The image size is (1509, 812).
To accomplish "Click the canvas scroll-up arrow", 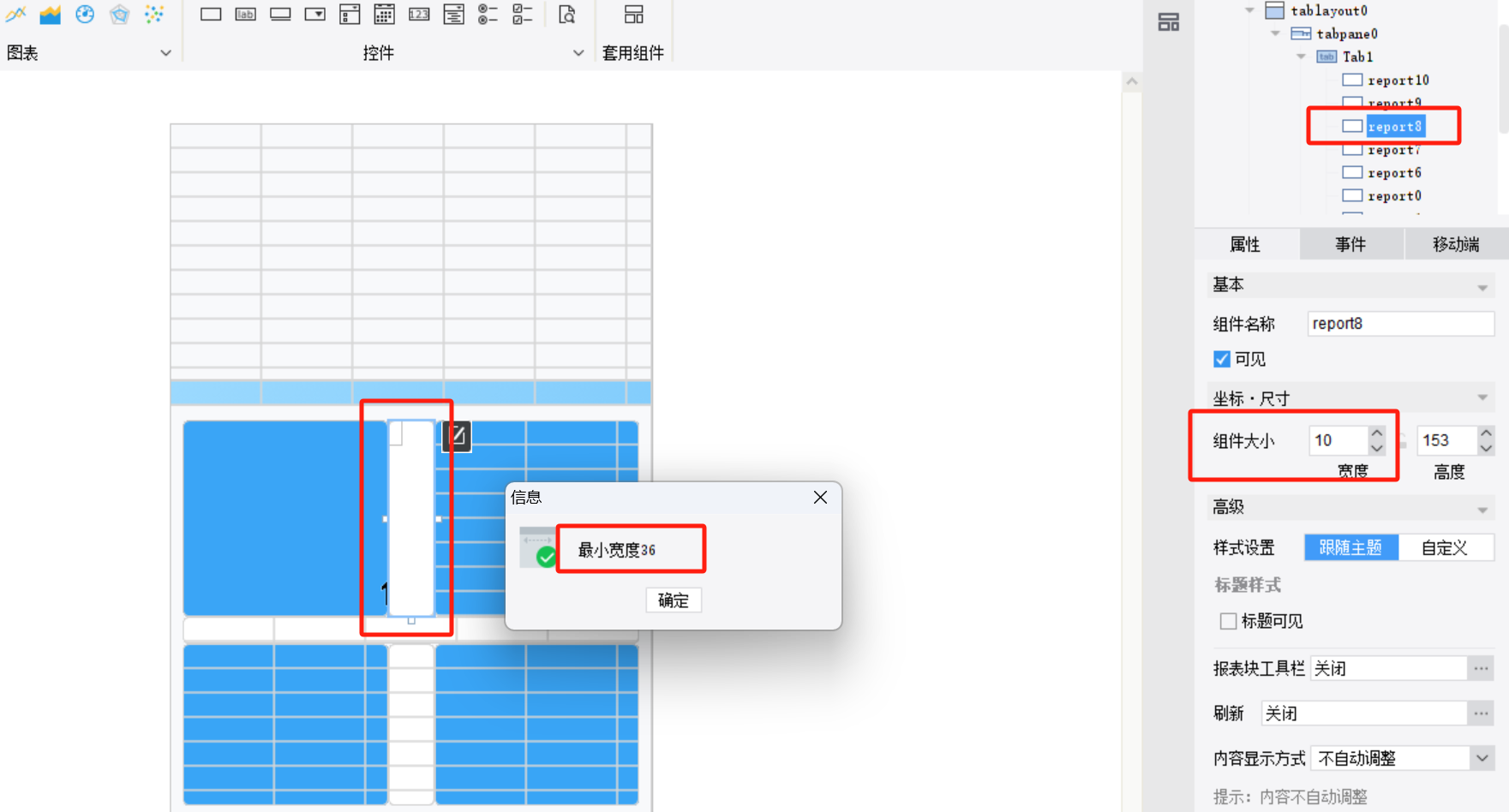I will (x=1132, y=82).
